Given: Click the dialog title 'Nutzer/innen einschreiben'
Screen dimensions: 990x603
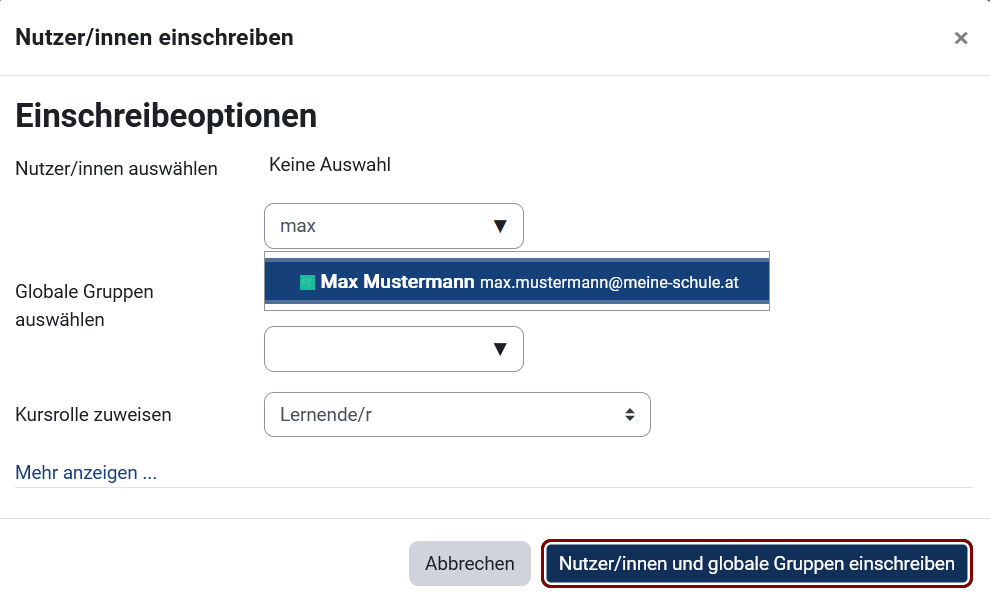Looking at the screenshot, I should 153,37.
